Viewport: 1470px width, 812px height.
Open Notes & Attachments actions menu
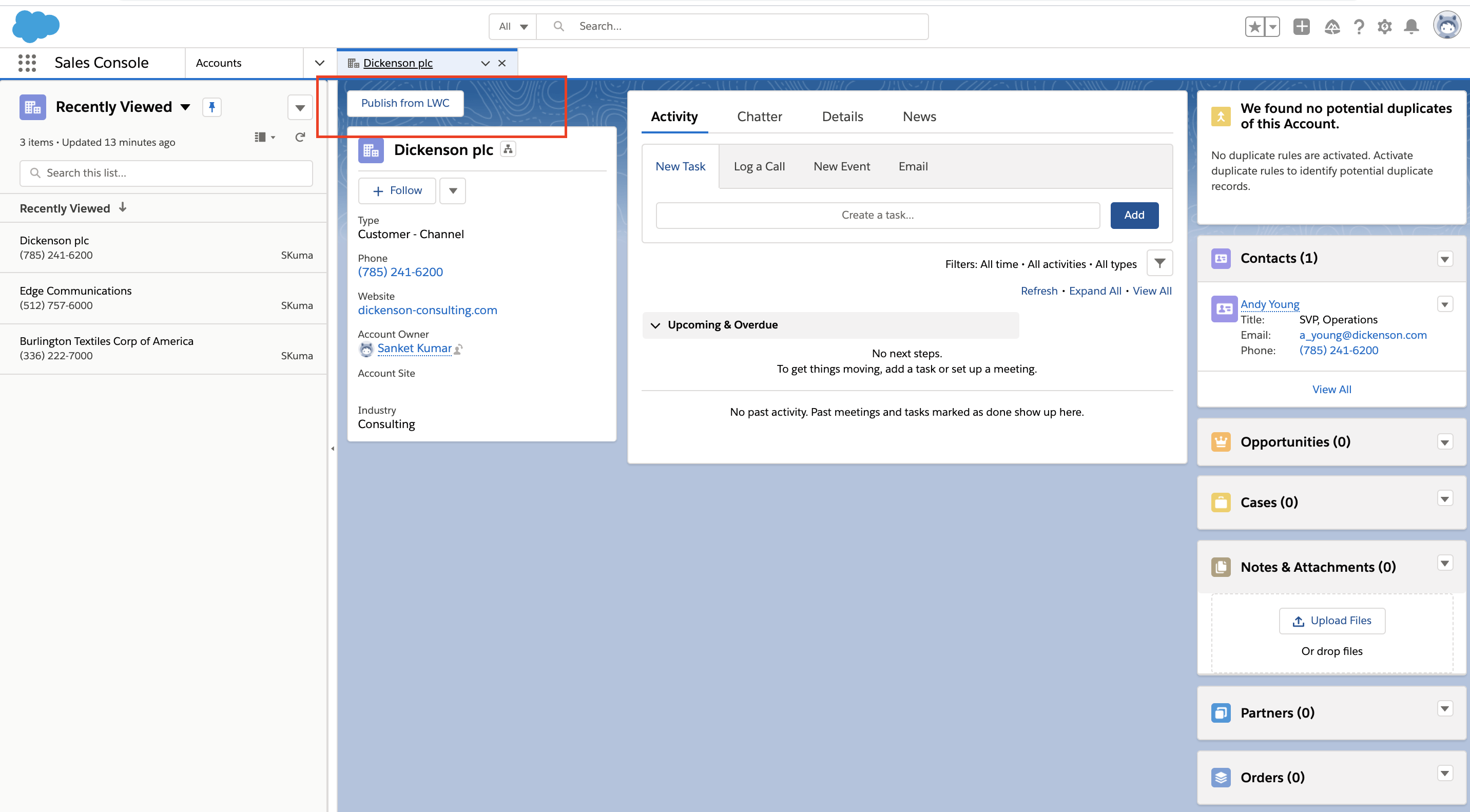pos(1444,563)
